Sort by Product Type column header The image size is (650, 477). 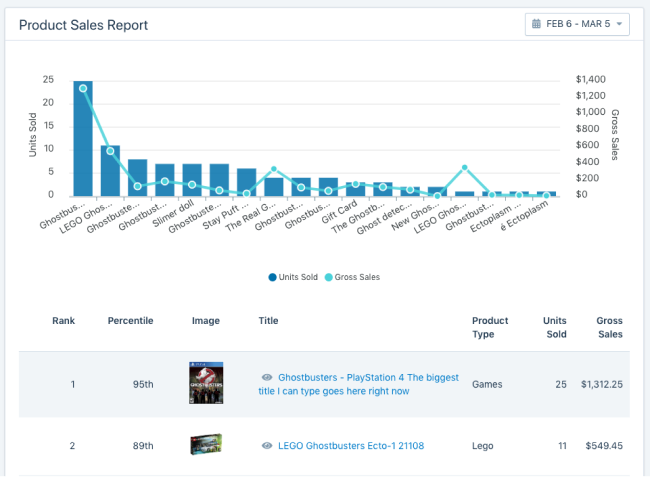(490, 327)
